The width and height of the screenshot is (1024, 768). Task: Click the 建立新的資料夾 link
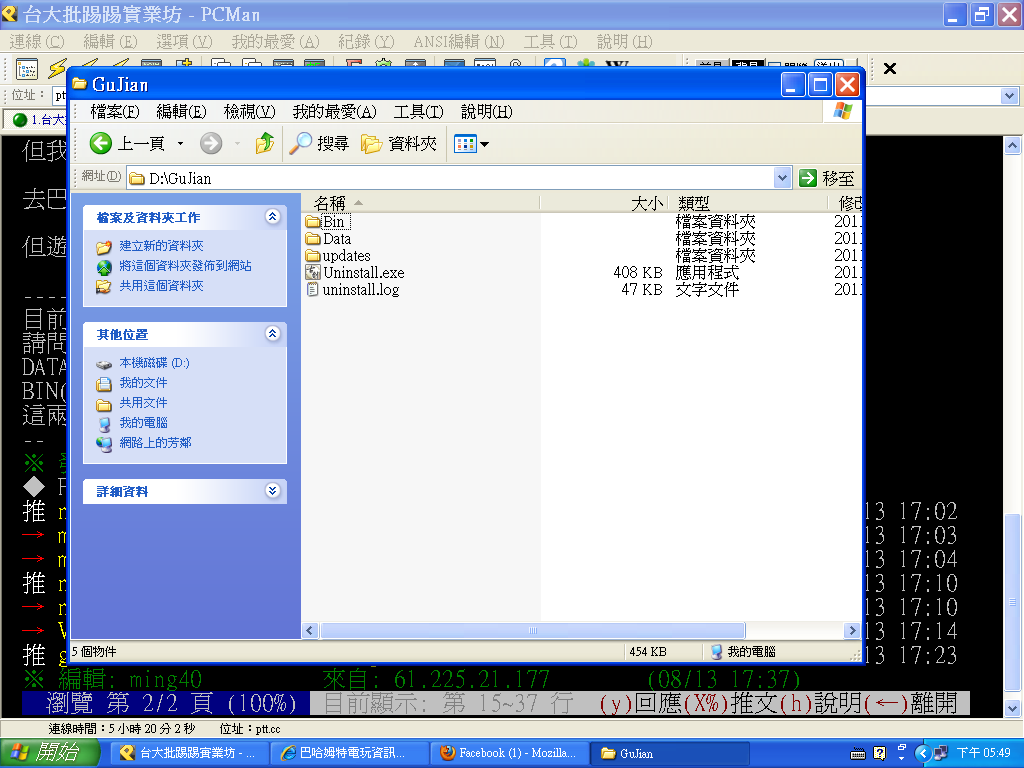click(x=161, y=246)
